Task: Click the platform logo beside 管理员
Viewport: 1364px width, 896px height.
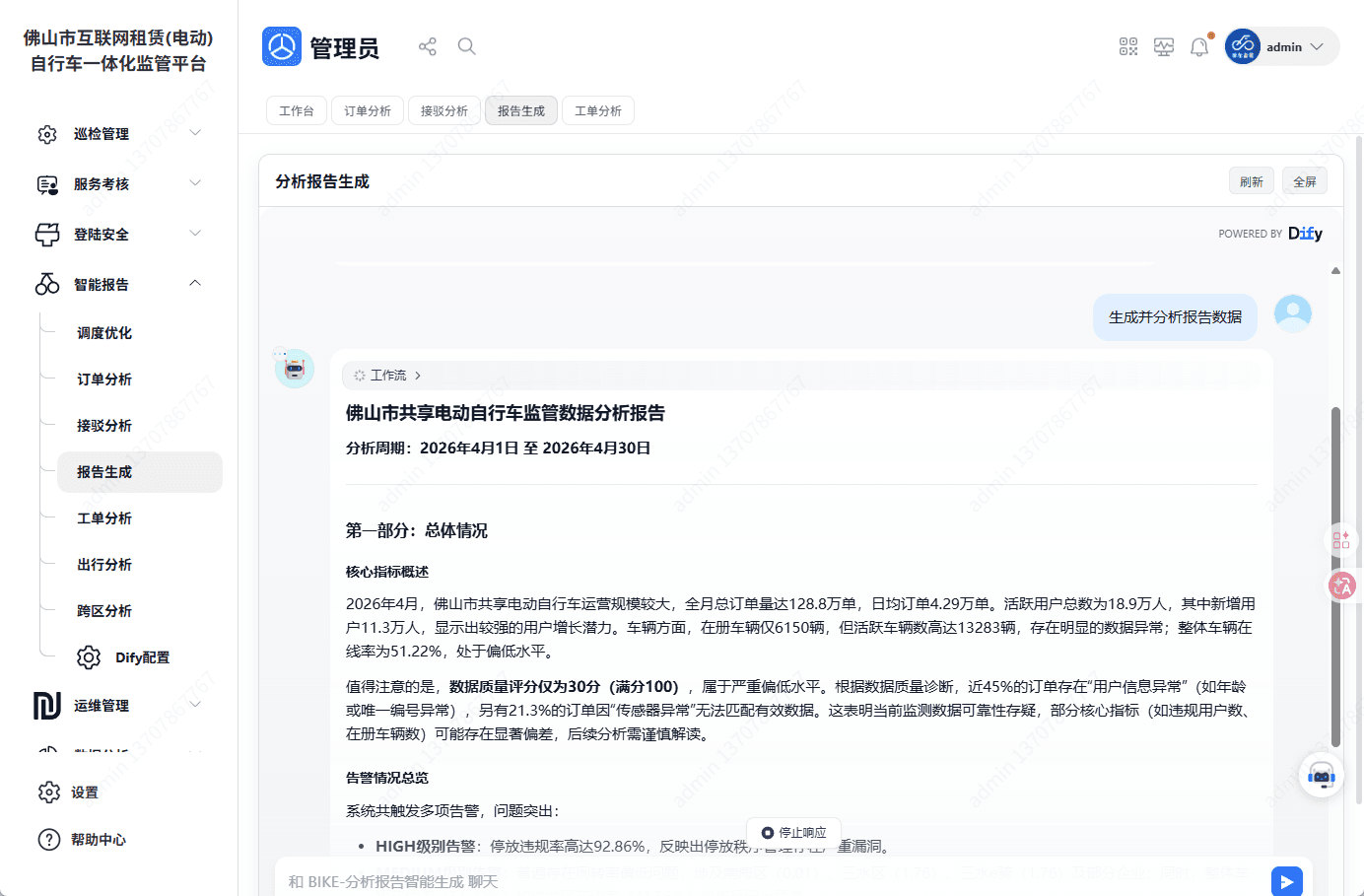Action: point(282,46)
